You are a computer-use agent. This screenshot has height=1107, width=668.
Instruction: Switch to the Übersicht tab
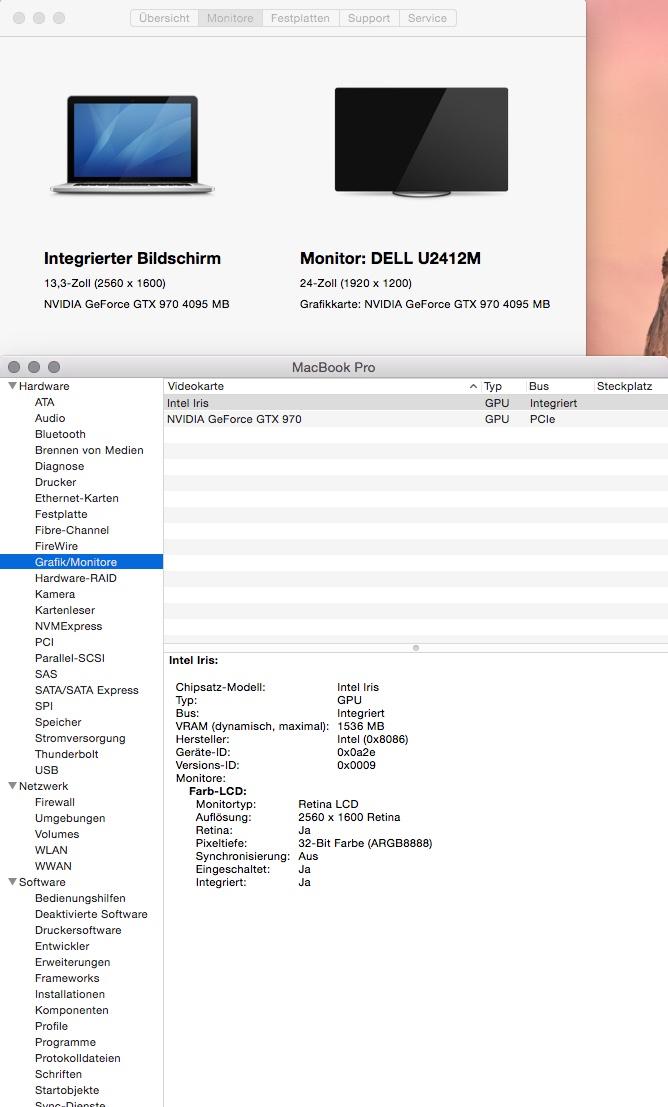(x=164, y=18)
